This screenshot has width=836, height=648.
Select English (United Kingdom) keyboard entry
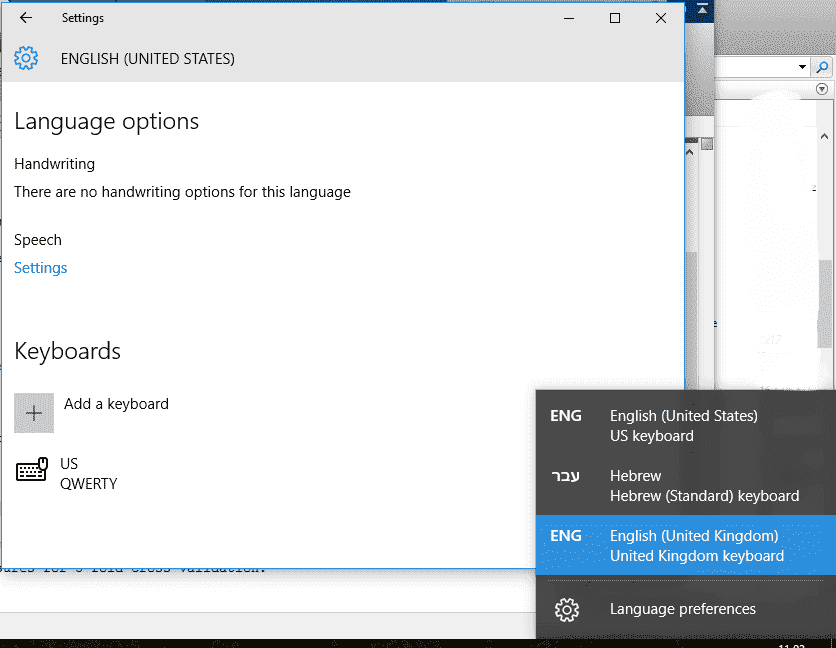pyautogui.click(x=686, y=545)
